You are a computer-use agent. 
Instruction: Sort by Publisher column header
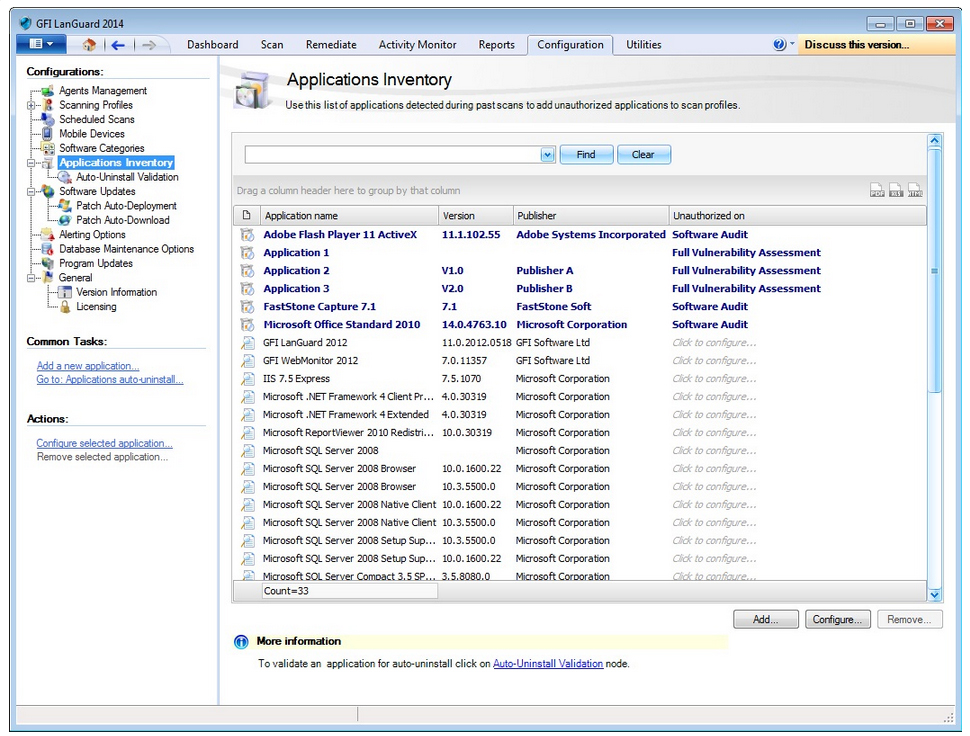[590, 216]
